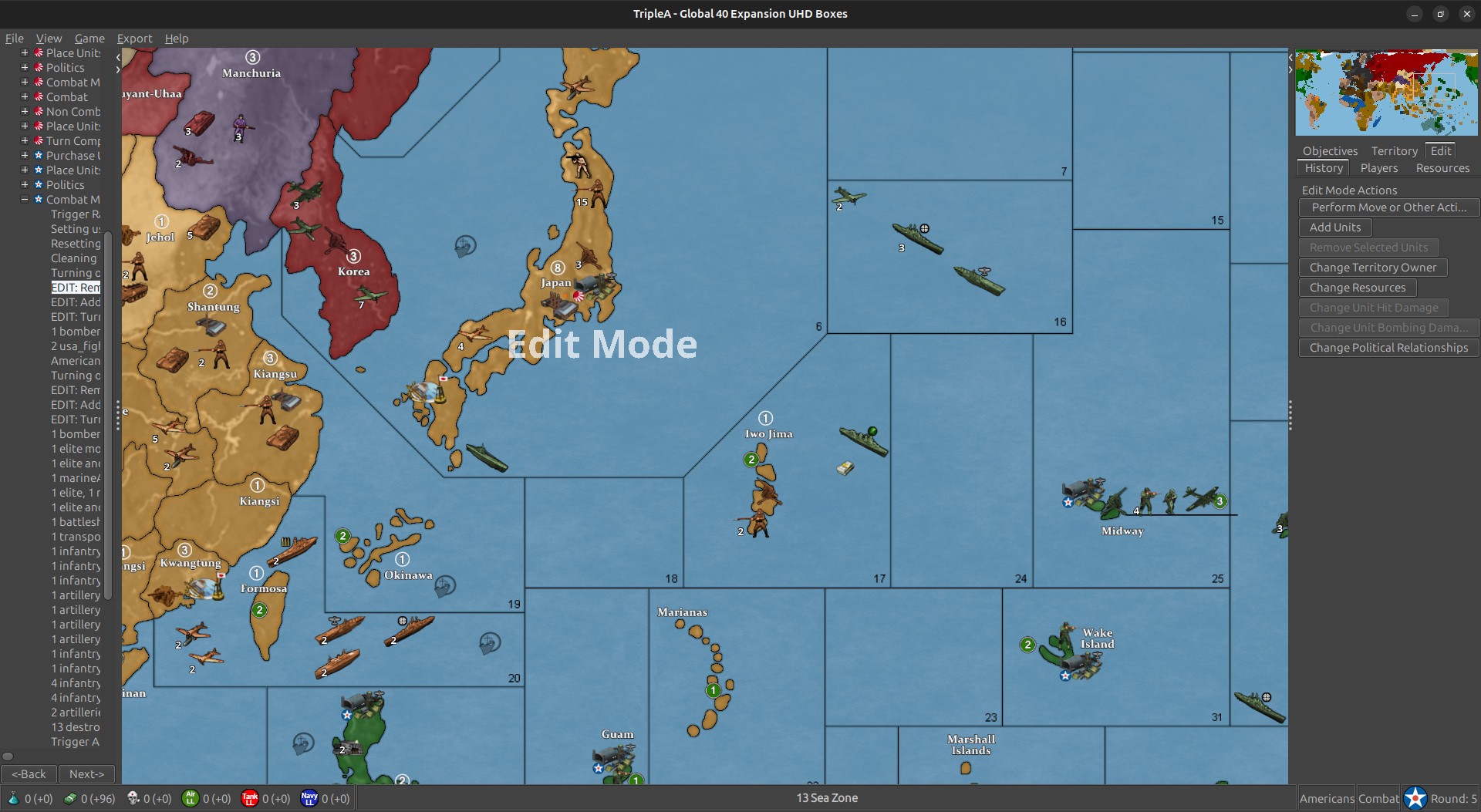1481x812 pixels.
Task: Click the star icon beside Round: 5
Action: point(1415,797)
